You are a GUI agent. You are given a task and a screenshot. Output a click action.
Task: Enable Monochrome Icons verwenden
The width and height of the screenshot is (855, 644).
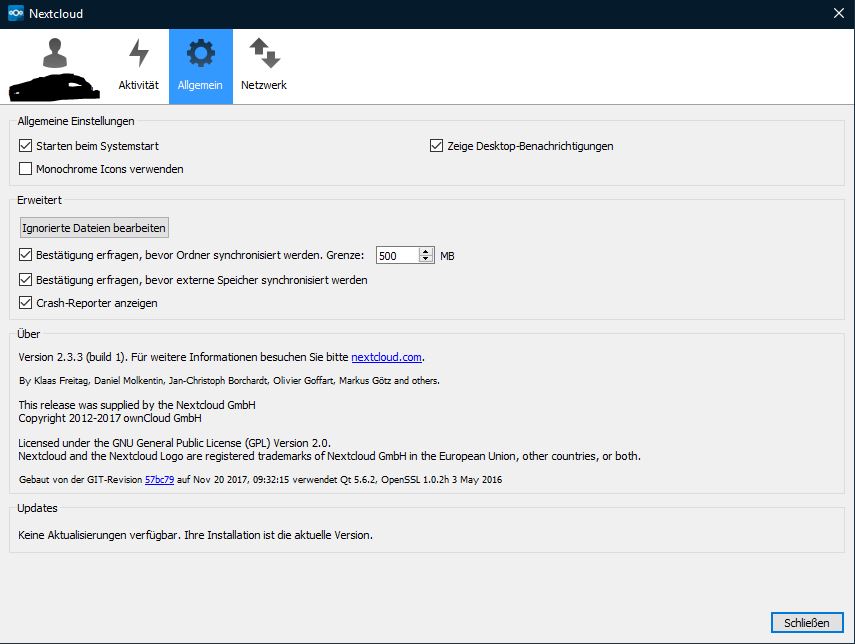(x=26, y=168)
